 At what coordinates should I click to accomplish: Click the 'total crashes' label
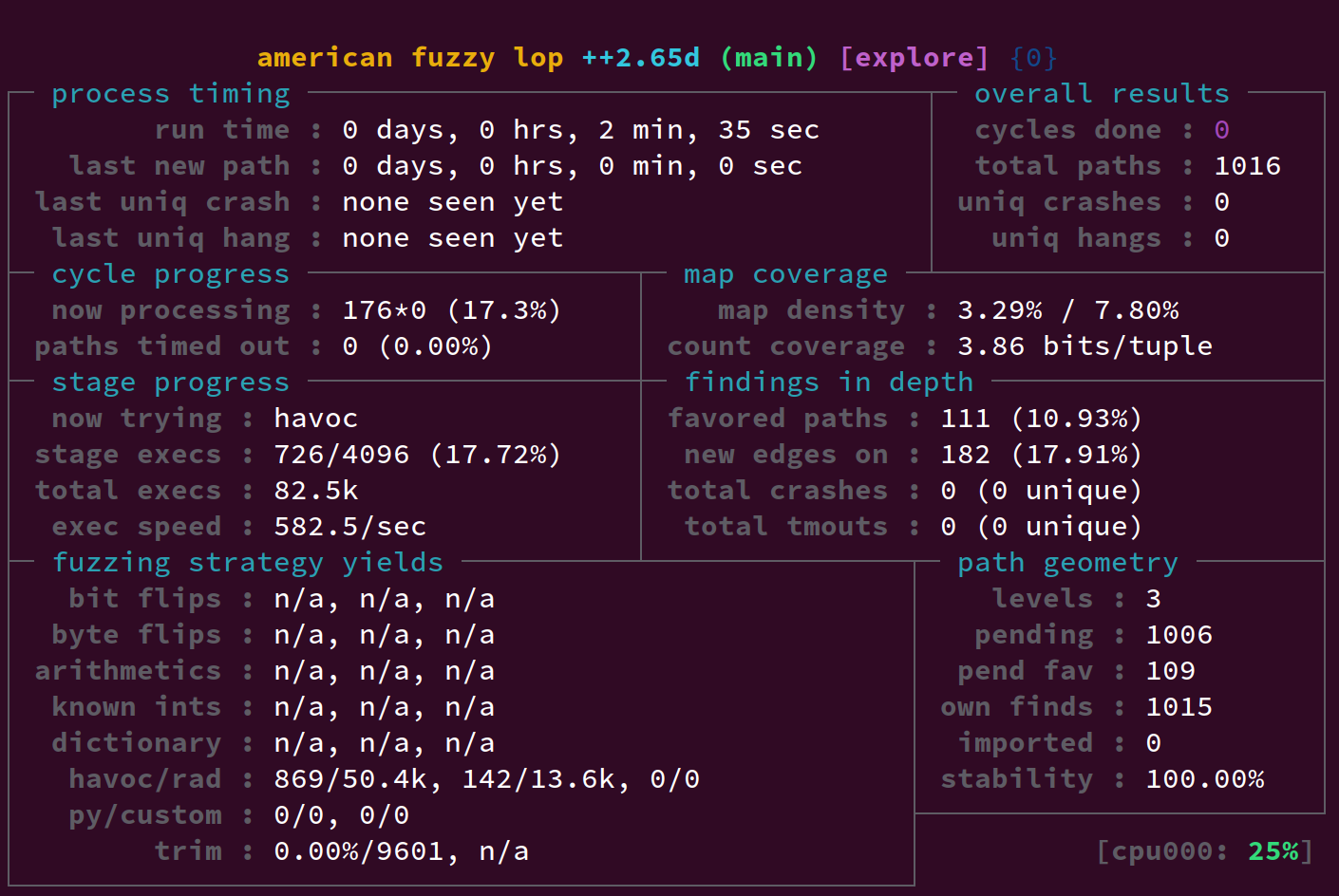pos(778,491)
